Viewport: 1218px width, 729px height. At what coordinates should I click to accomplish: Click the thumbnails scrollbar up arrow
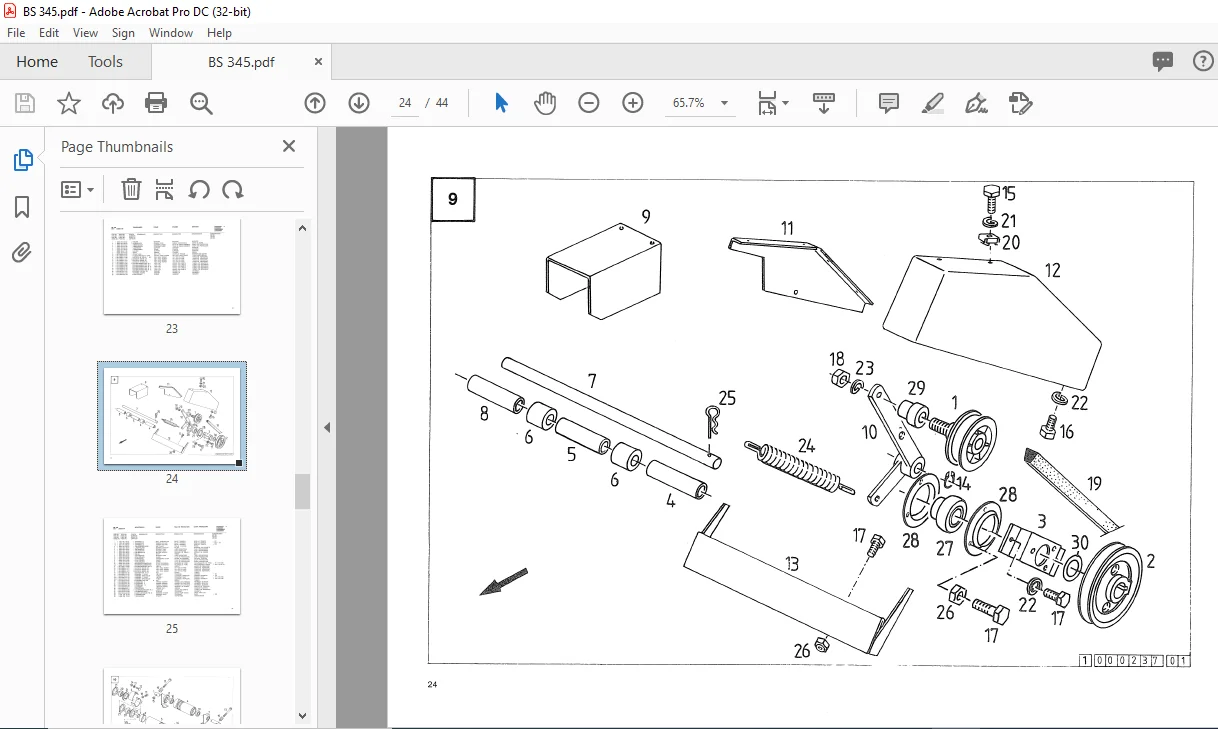pyautogui.click(x=303, y=228)
